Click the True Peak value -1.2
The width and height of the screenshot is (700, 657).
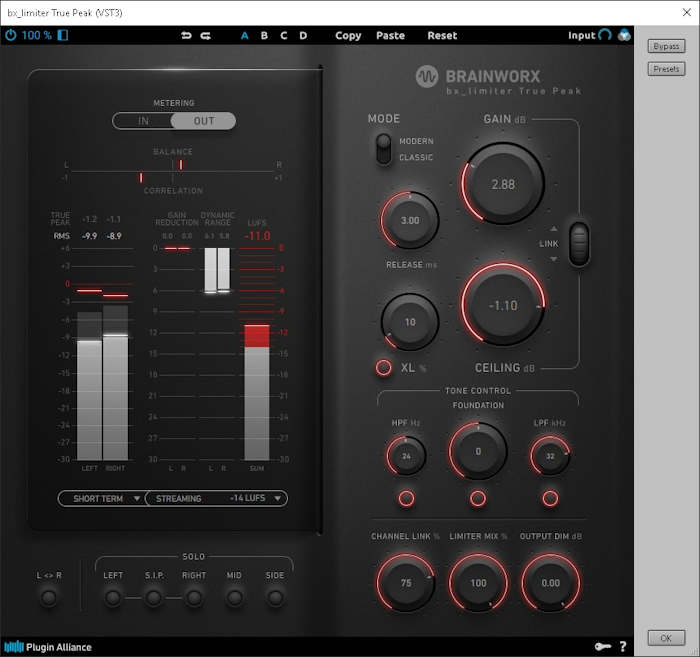coord(90,219)
